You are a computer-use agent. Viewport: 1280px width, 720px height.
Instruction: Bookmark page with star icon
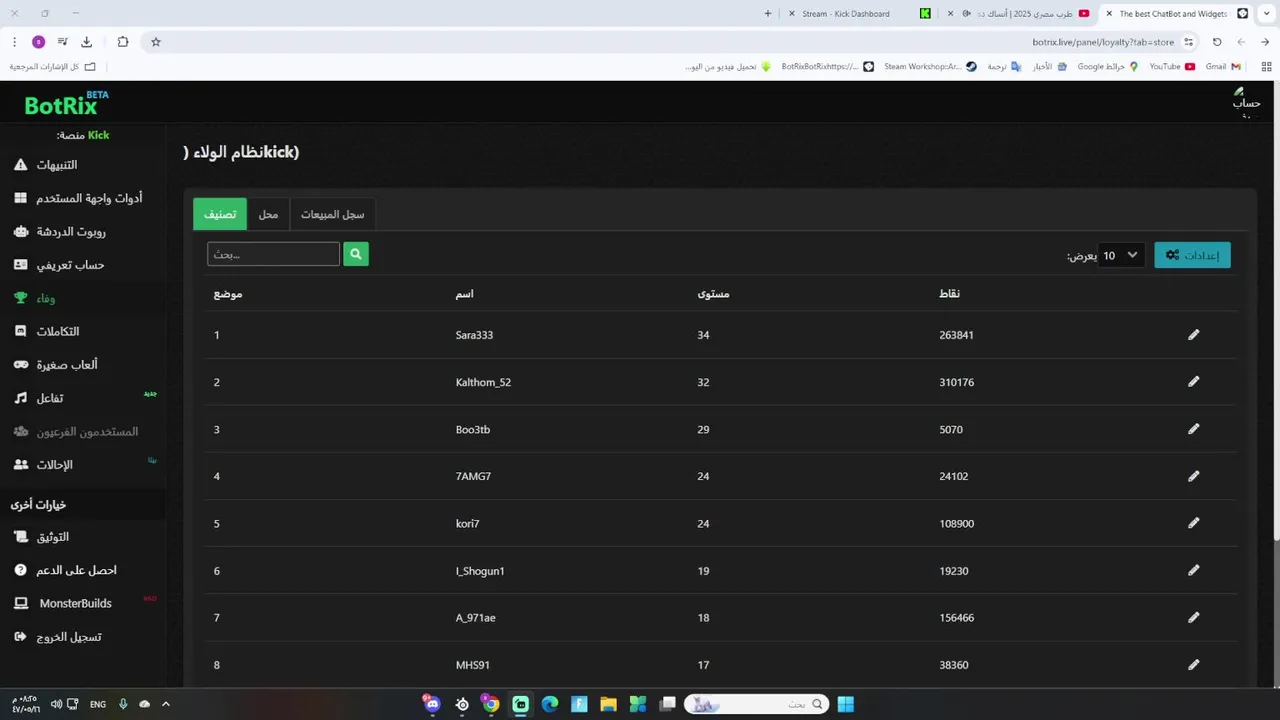tap(156, 42)
